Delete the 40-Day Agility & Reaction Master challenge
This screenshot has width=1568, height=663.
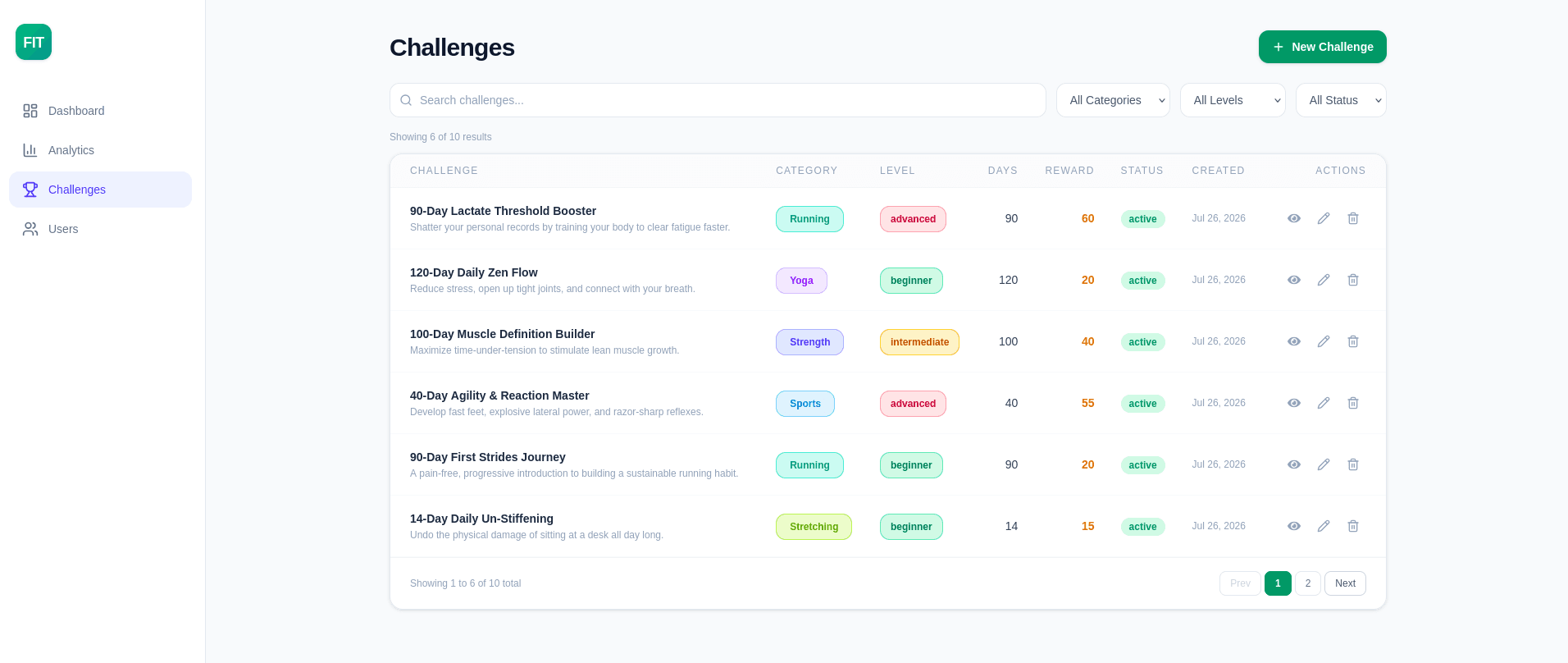click(1353, 403)
